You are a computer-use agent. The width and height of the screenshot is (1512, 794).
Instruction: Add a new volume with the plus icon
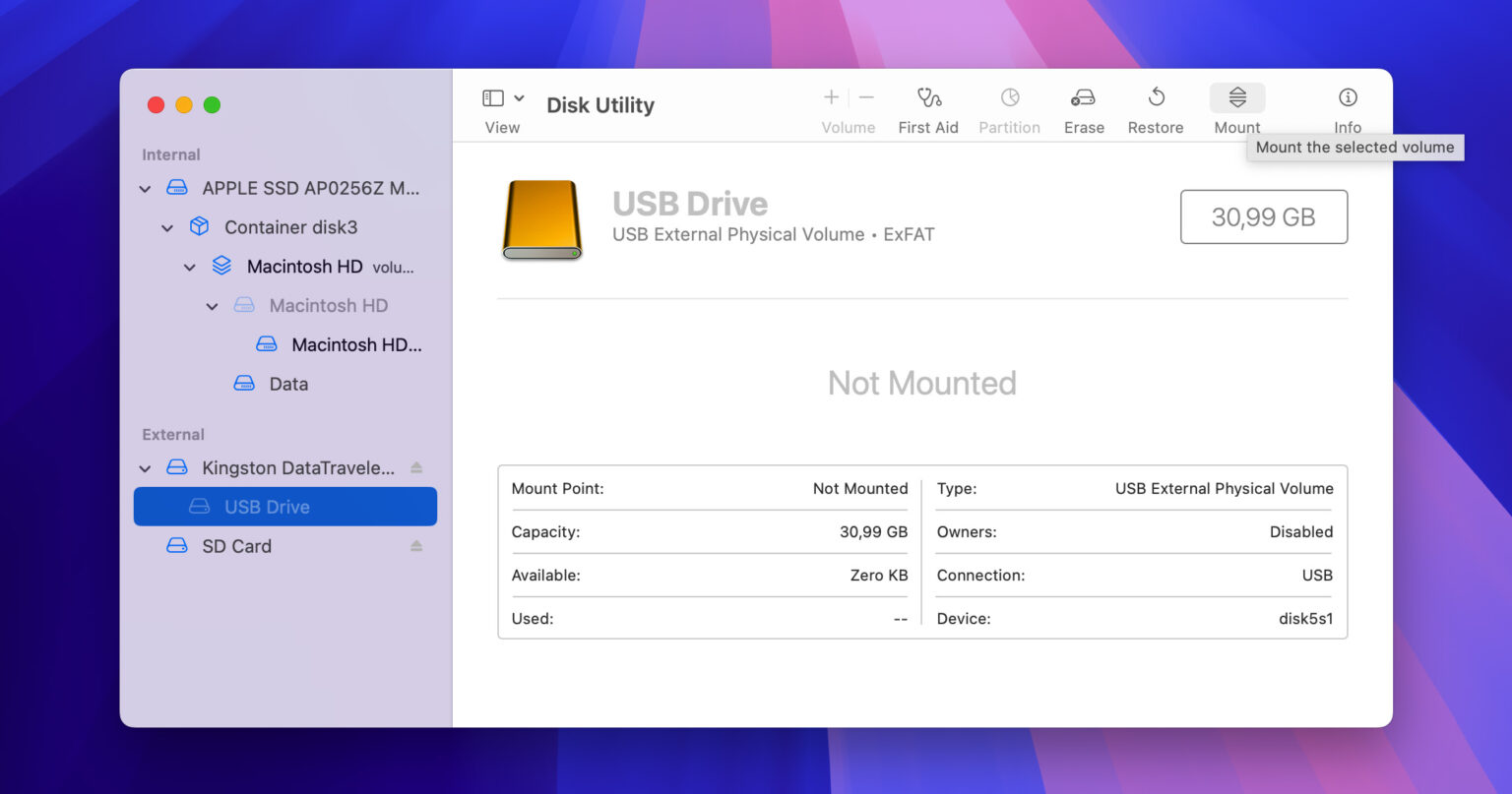click(x=830, y=97)
